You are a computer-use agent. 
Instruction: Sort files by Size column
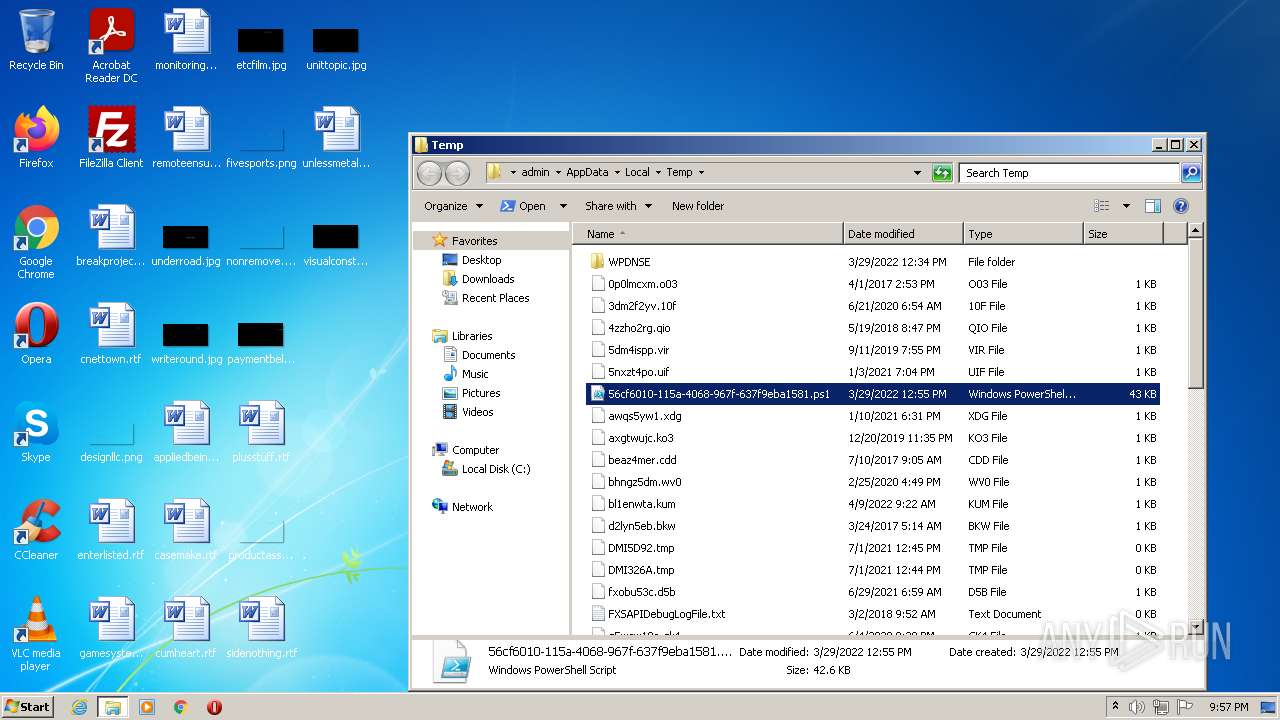click(x=1123, y=234)
